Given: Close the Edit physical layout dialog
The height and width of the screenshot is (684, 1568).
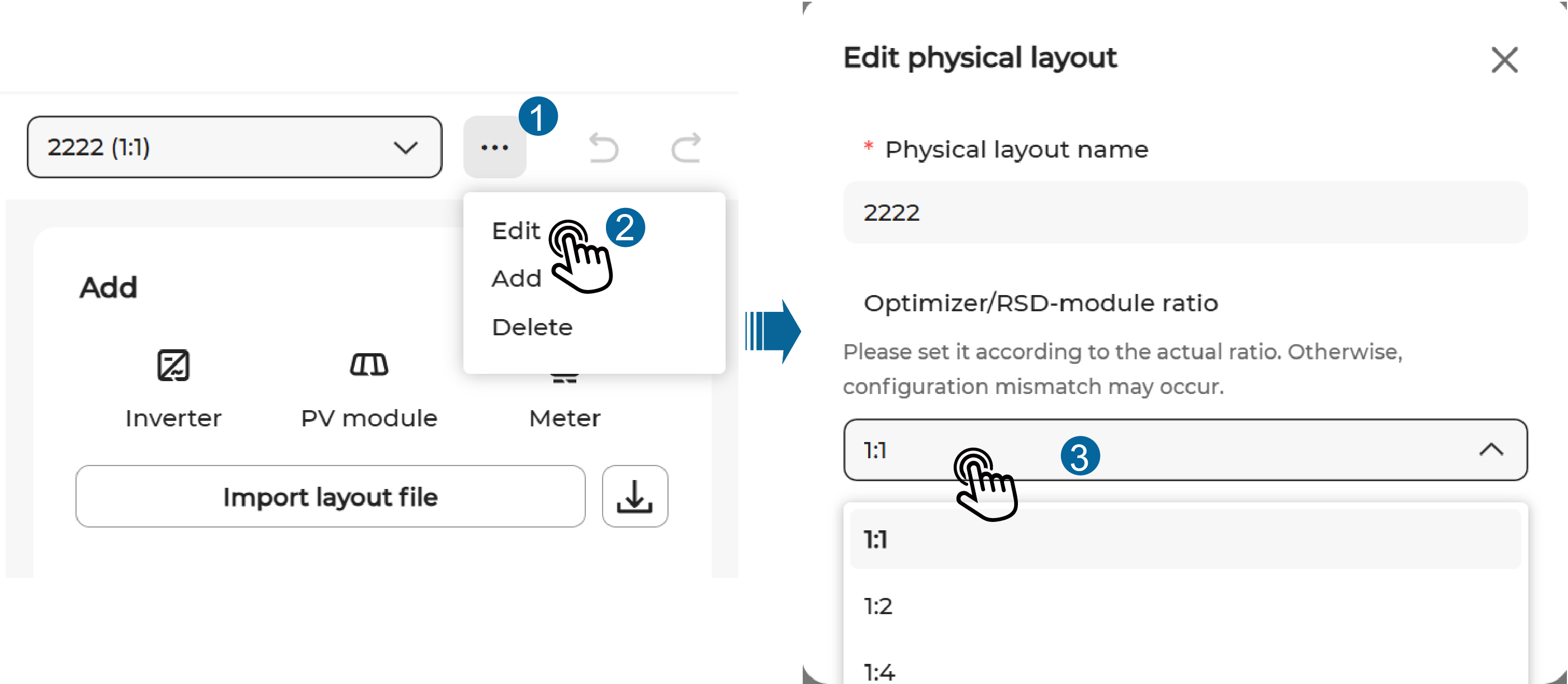Looking at the screenshot, I should pos(1504,60).
